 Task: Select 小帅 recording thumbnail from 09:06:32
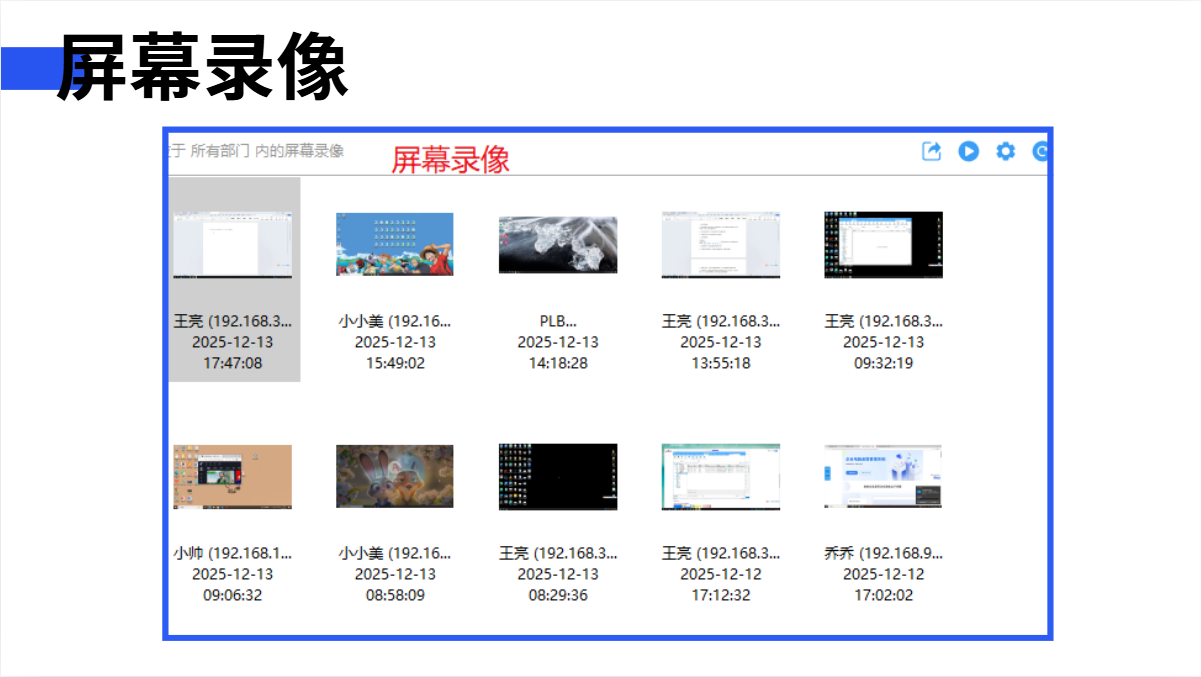coord(233,477)
